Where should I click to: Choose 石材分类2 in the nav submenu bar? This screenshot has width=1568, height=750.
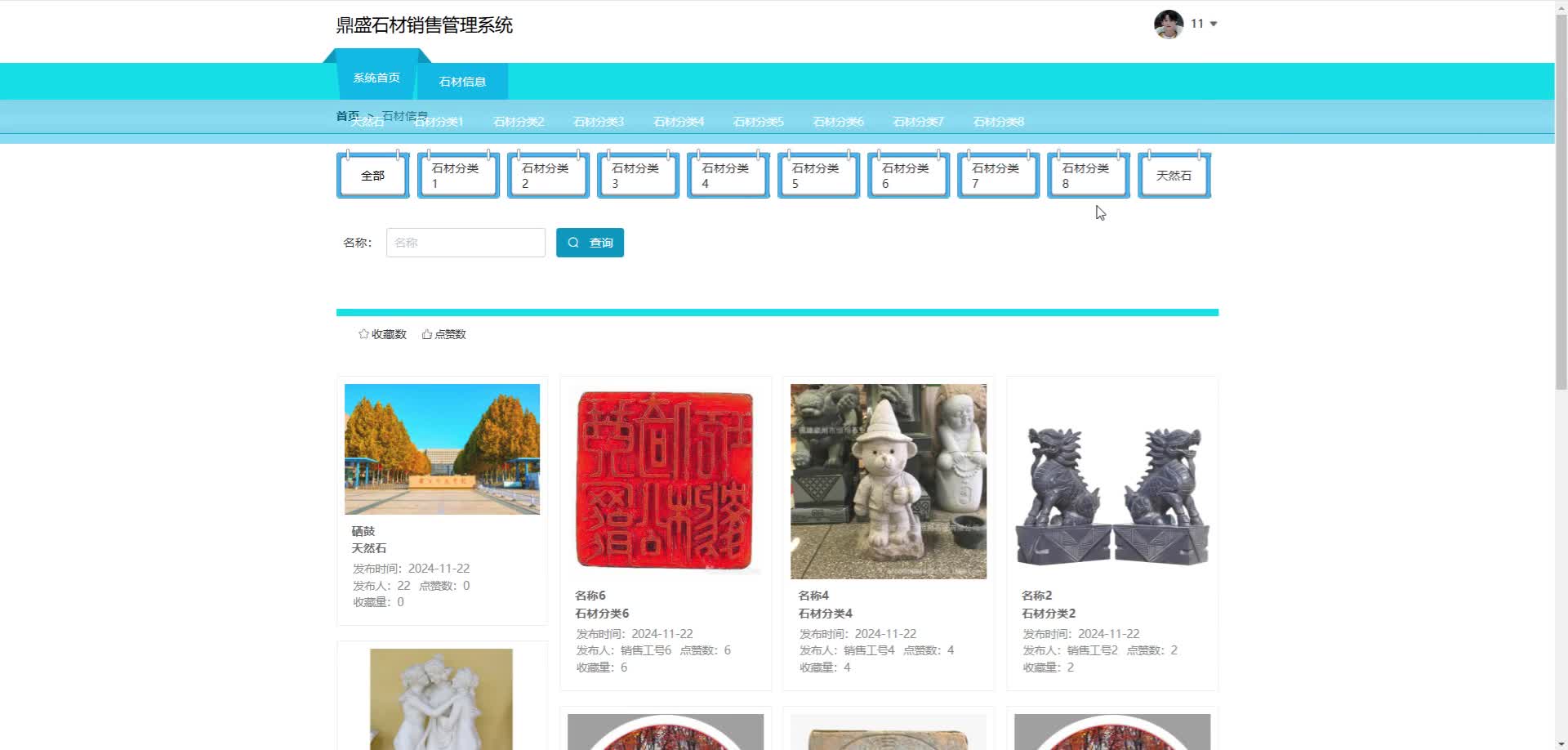point(519,122)
